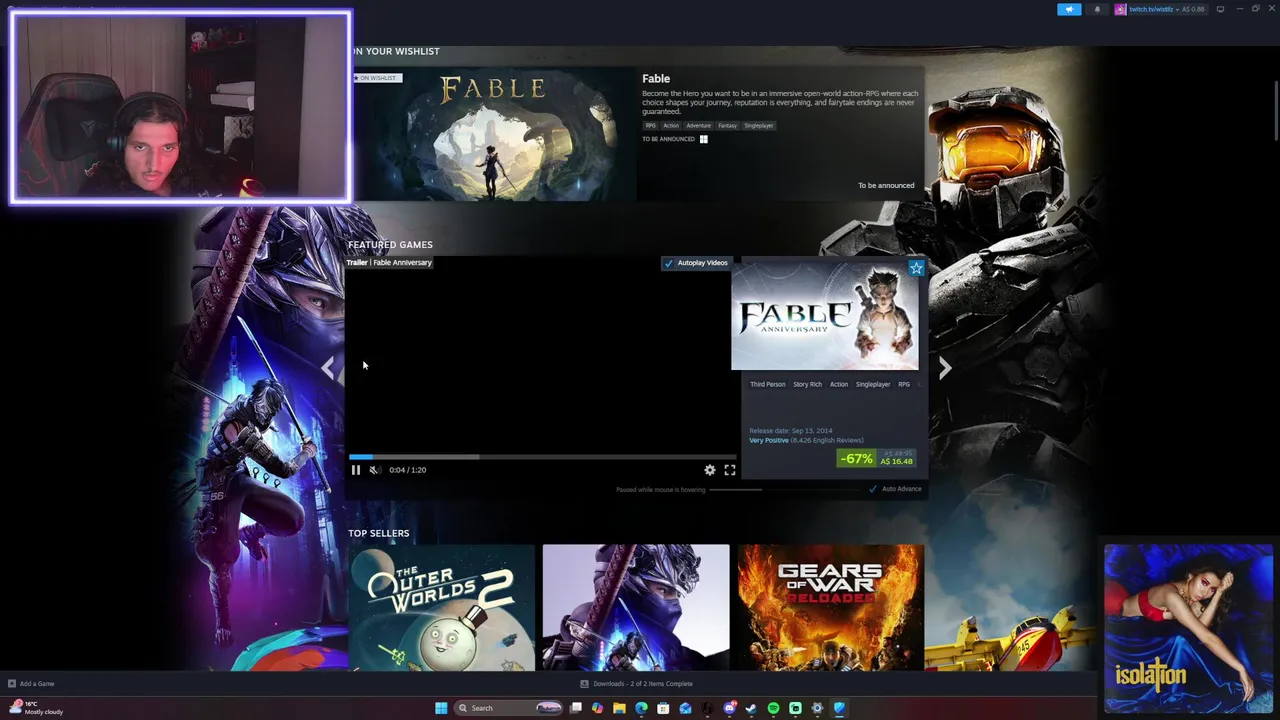Open The Outer Worlds 2 top seller
The image size is (1280, 720).
[x=441, y=607]
